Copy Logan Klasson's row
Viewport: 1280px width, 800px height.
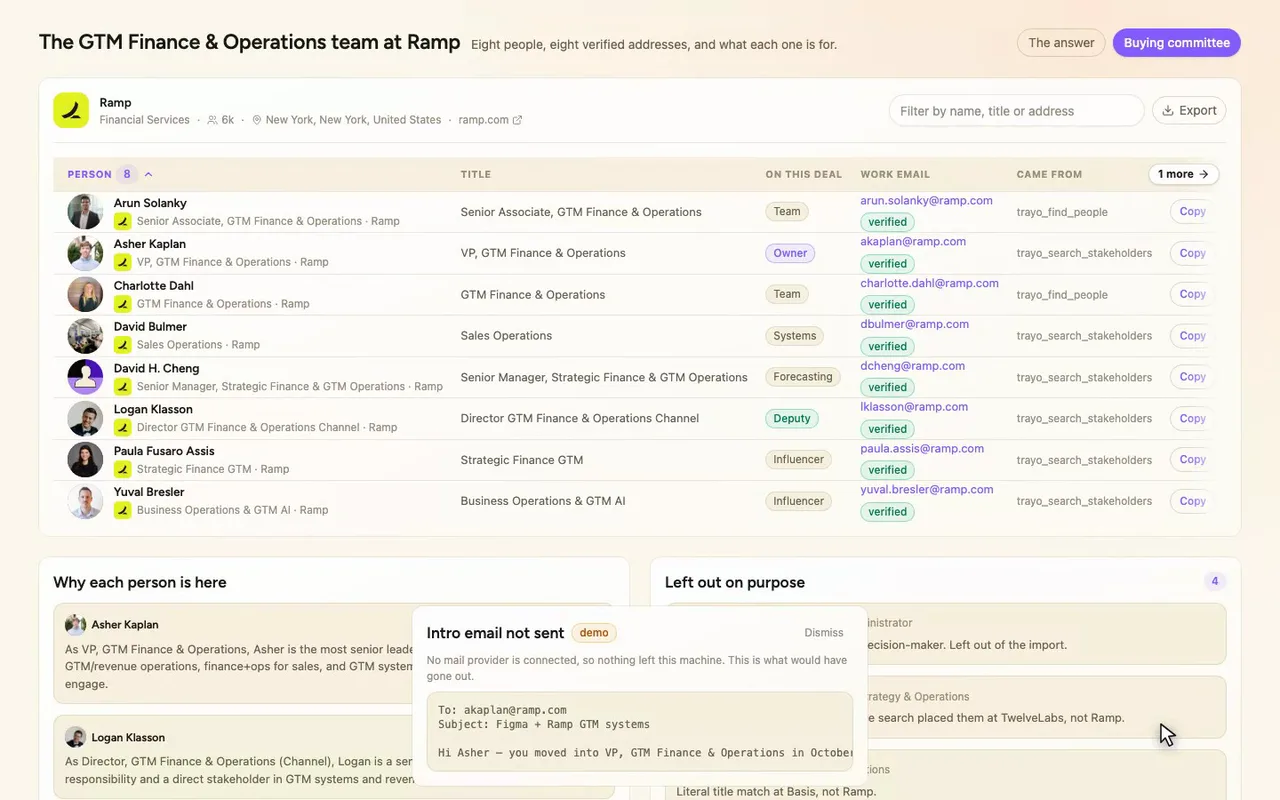tap(1191, 418)
